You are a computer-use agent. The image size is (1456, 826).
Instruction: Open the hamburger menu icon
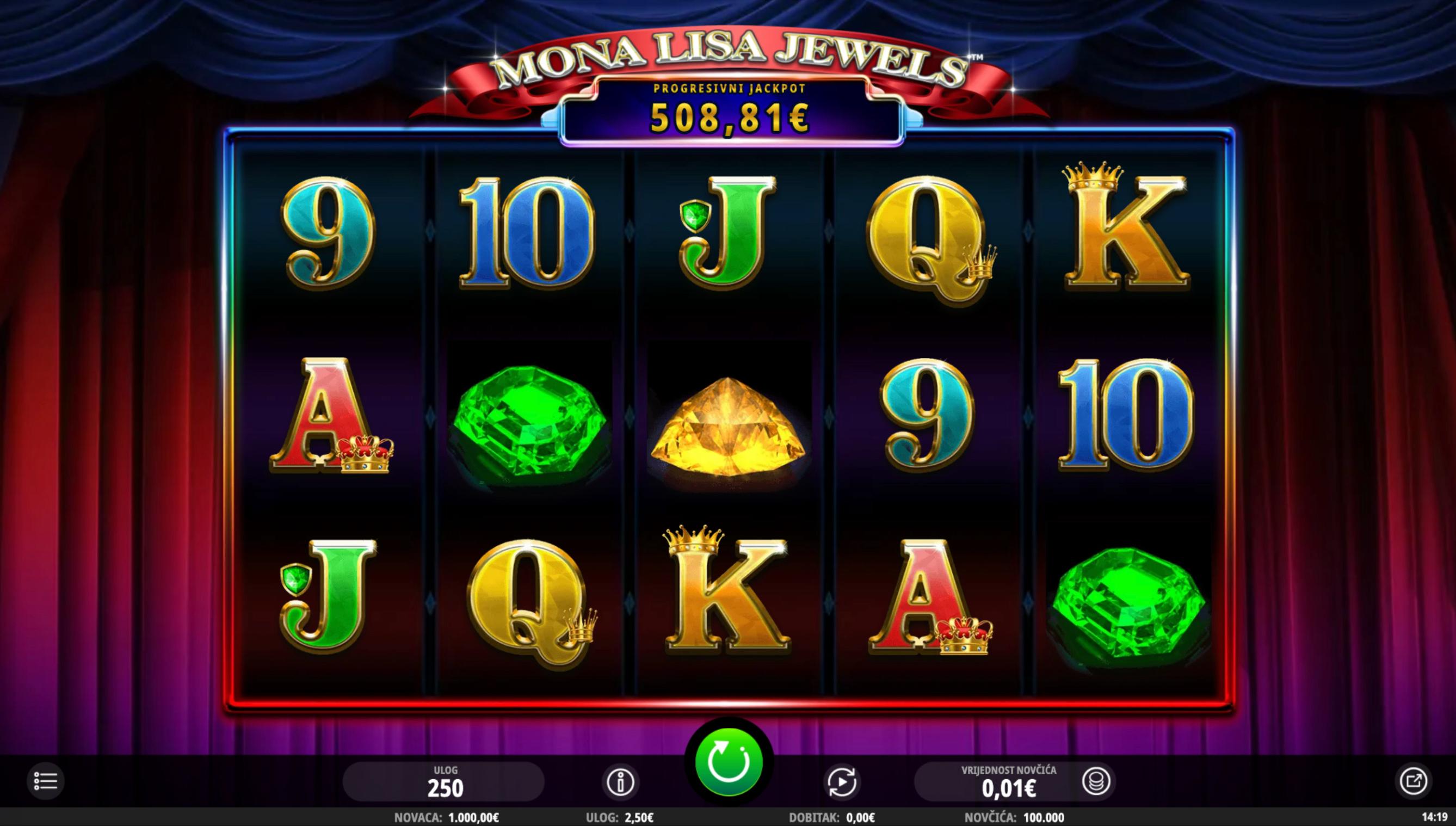tap(45, 781)
